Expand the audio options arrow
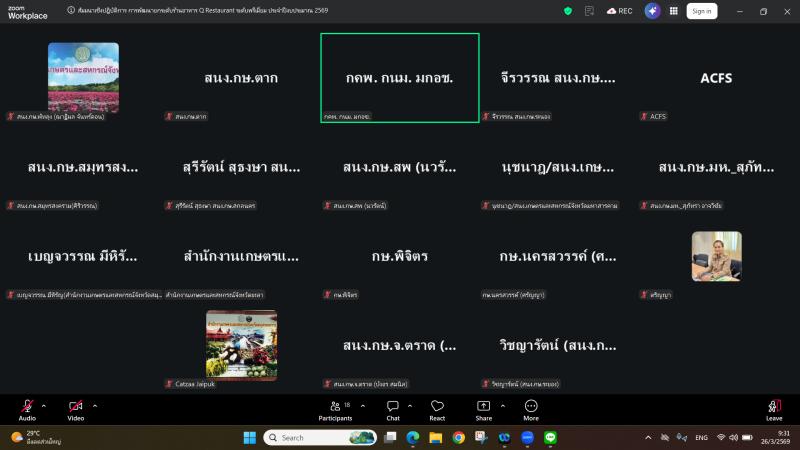 coord(43,405)
